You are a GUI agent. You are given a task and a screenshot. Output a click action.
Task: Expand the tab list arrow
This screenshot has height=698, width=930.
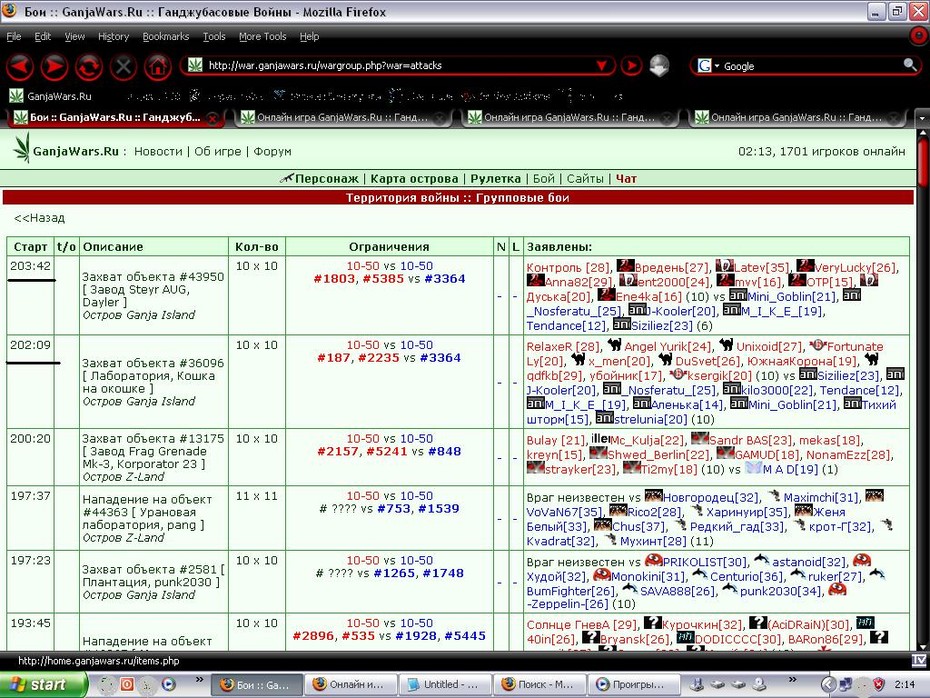tap(922, 118)
